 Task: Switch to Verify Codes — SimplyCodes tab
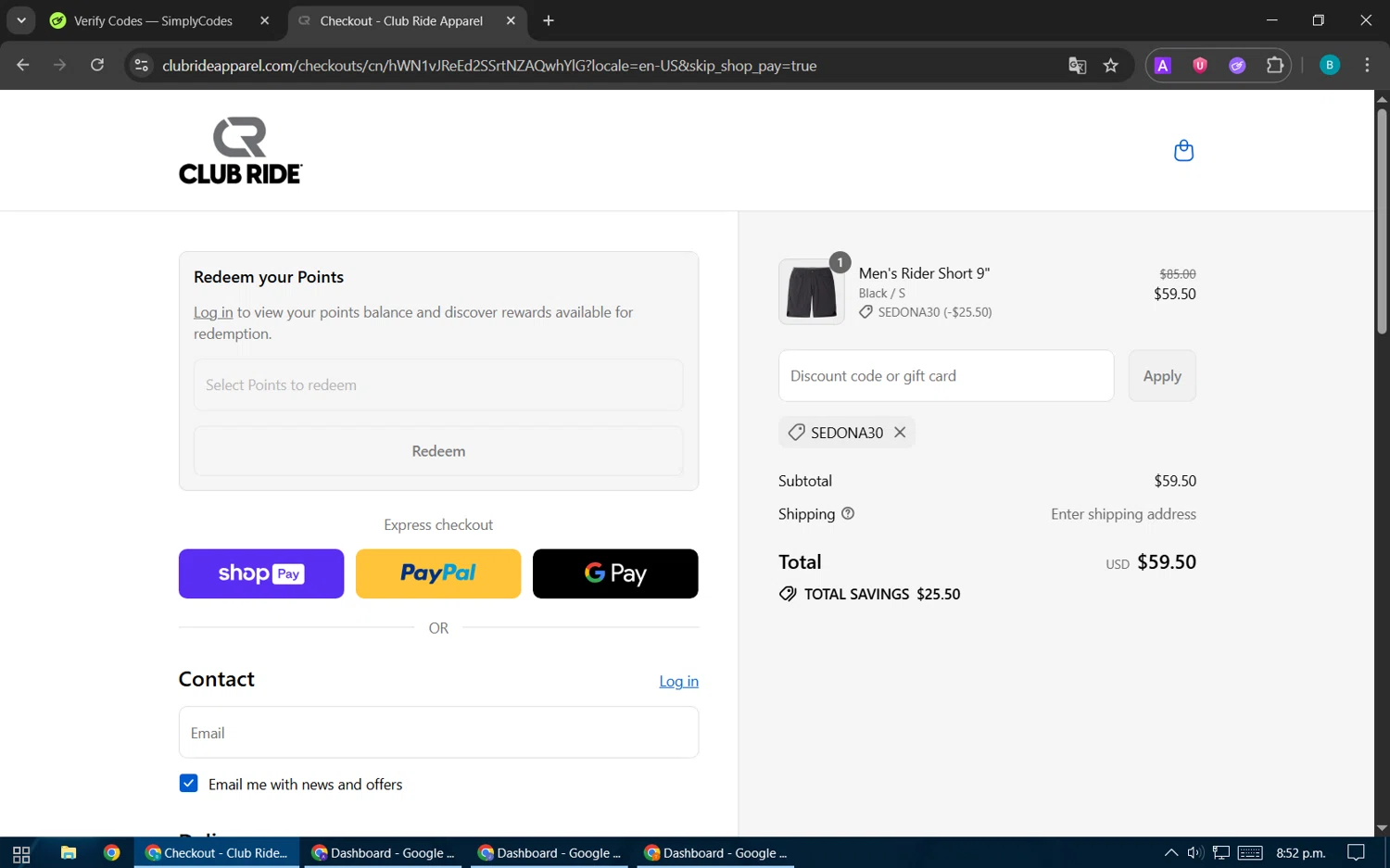(153, 20)
